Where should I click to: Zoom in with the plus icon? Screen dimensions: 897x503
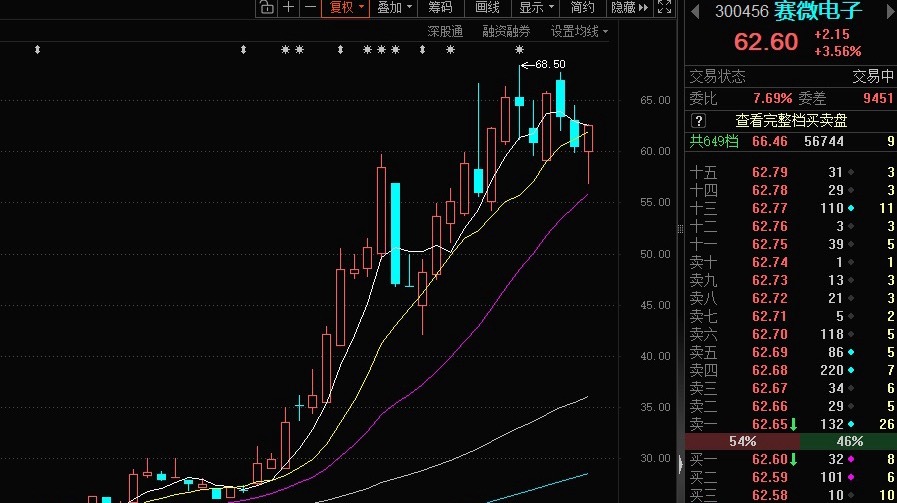click(x=288, y=7)
